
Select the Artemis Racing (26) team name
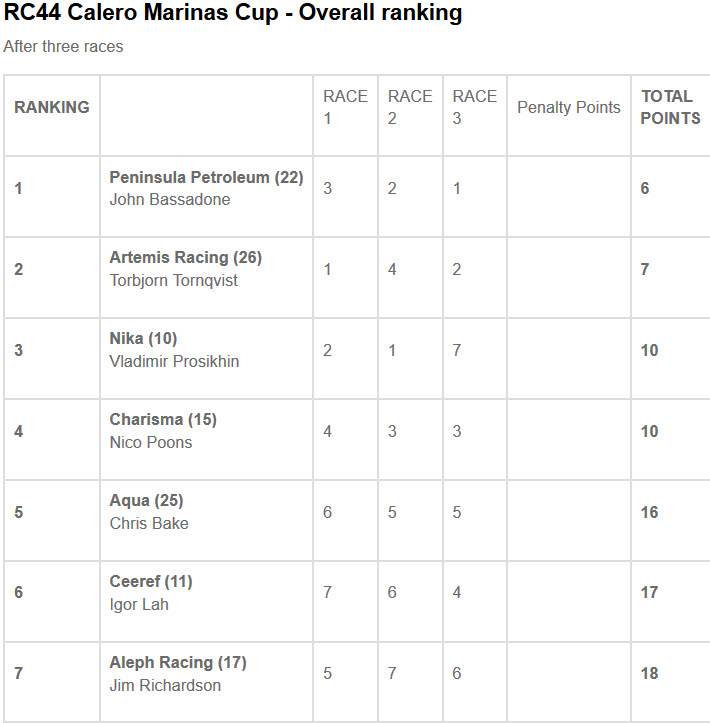(185, 258)
